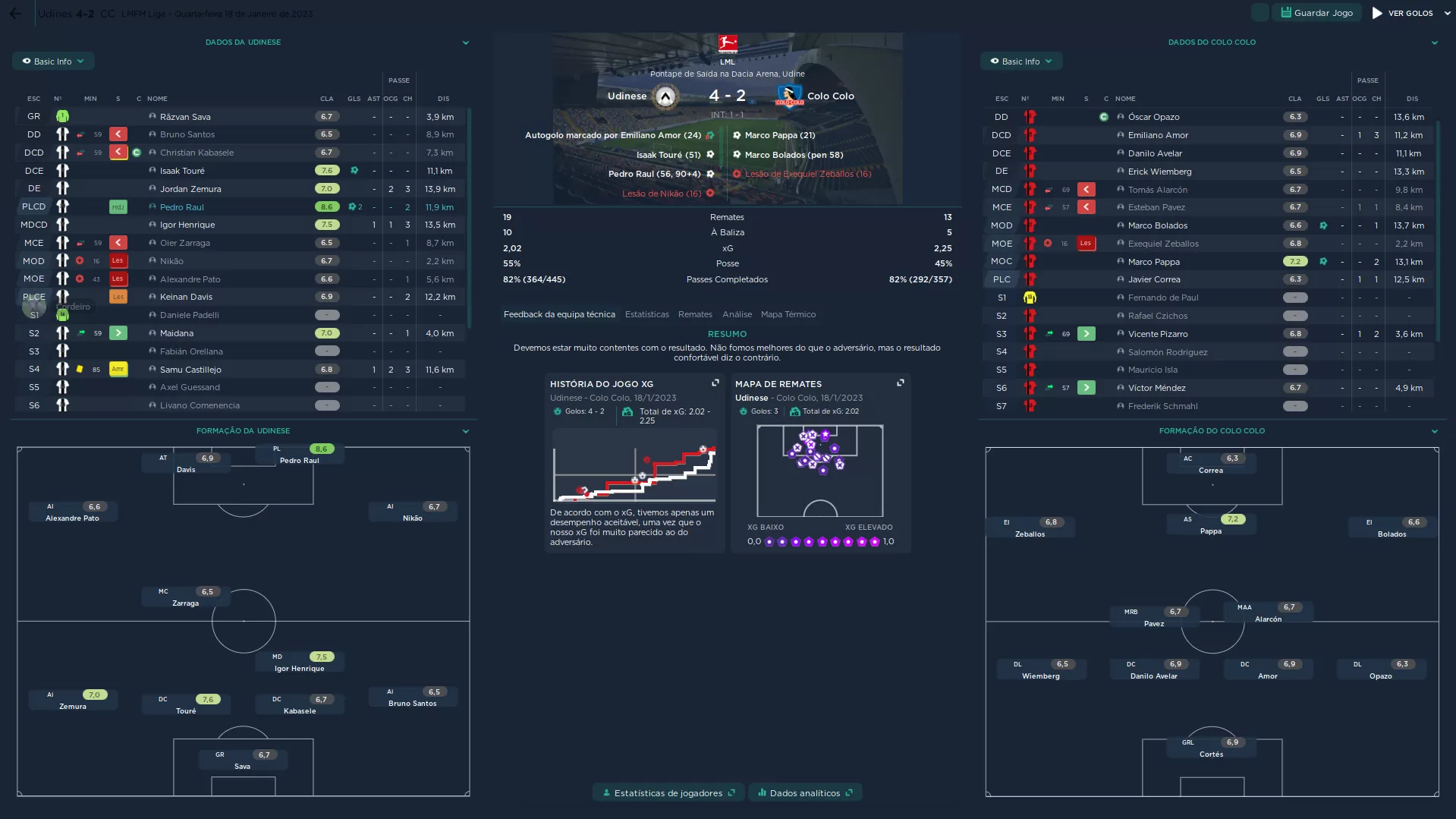Go back with the top-left arrow
Screen dimensions: 1456x819
point(15,13)
